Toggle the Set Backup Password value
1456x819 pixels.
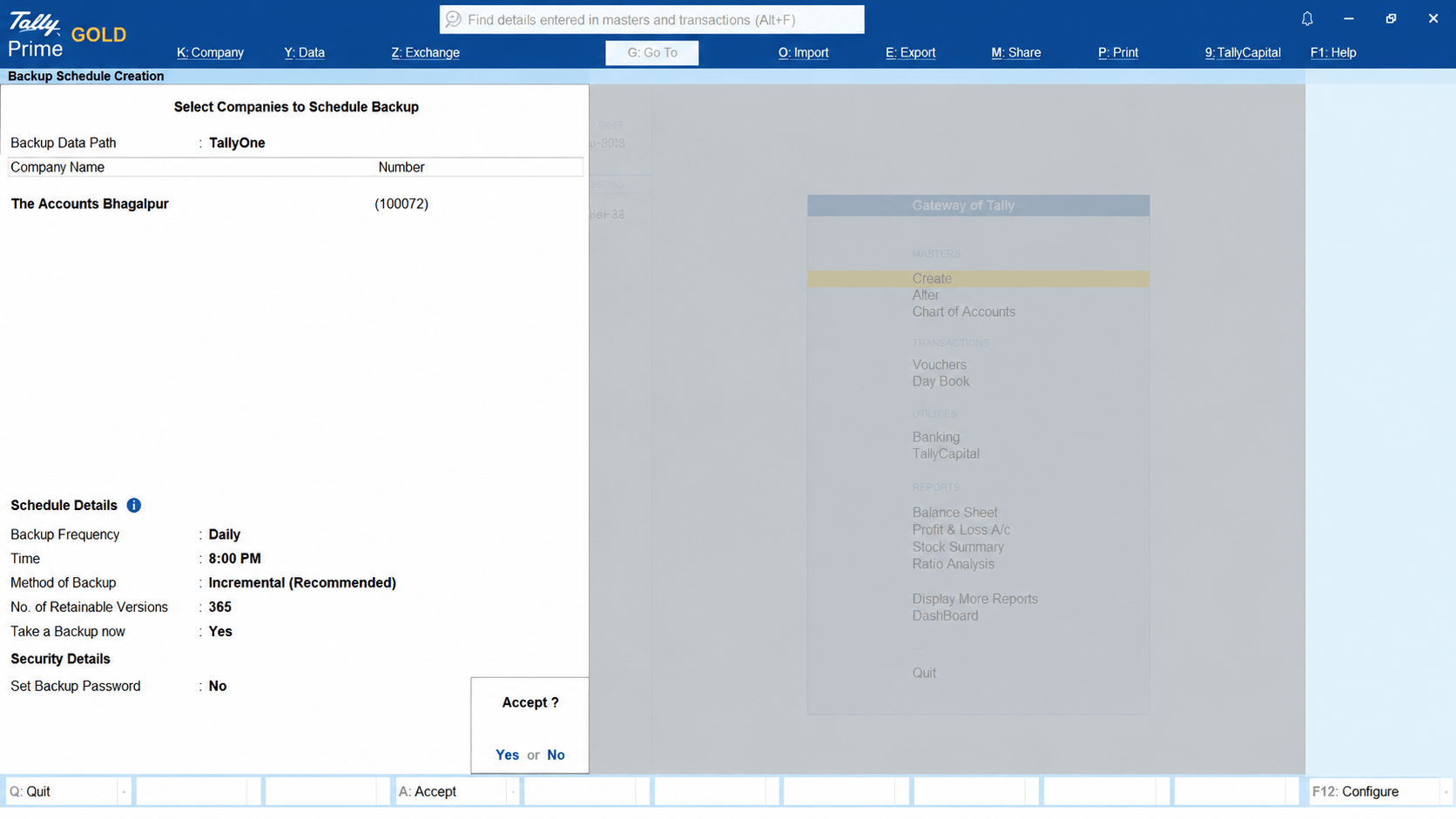pyautogui.click(x=218, y=686)
